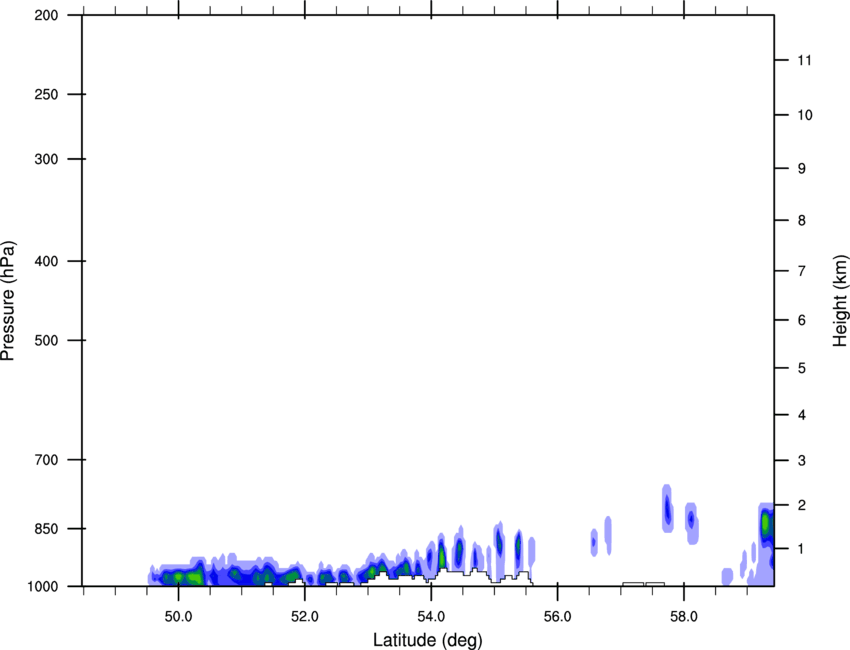Click the 9 km height label
The height and width of the screenshot is (650, 850).
point(802,169)
